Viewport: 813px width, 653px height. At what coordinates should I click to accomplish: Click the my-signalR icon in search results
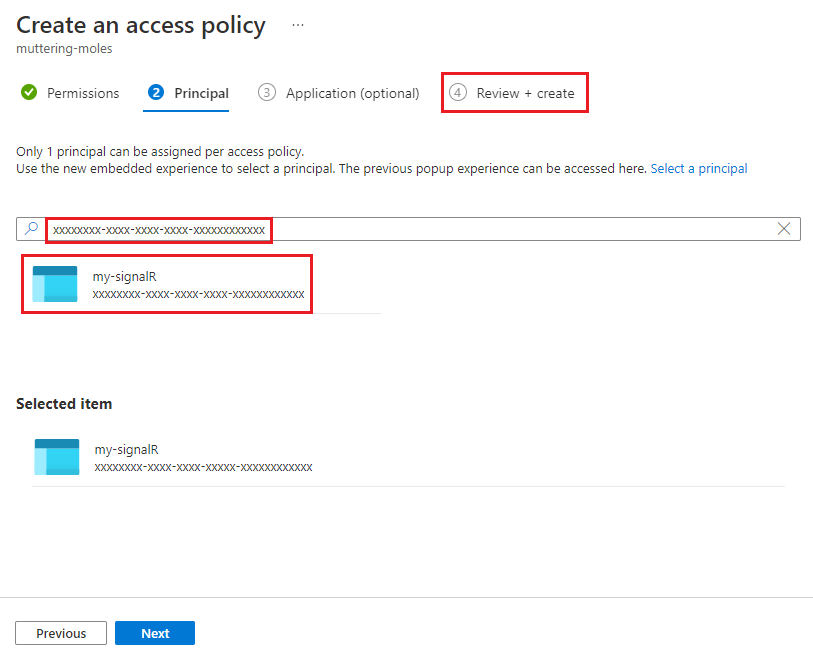[55, 284]
